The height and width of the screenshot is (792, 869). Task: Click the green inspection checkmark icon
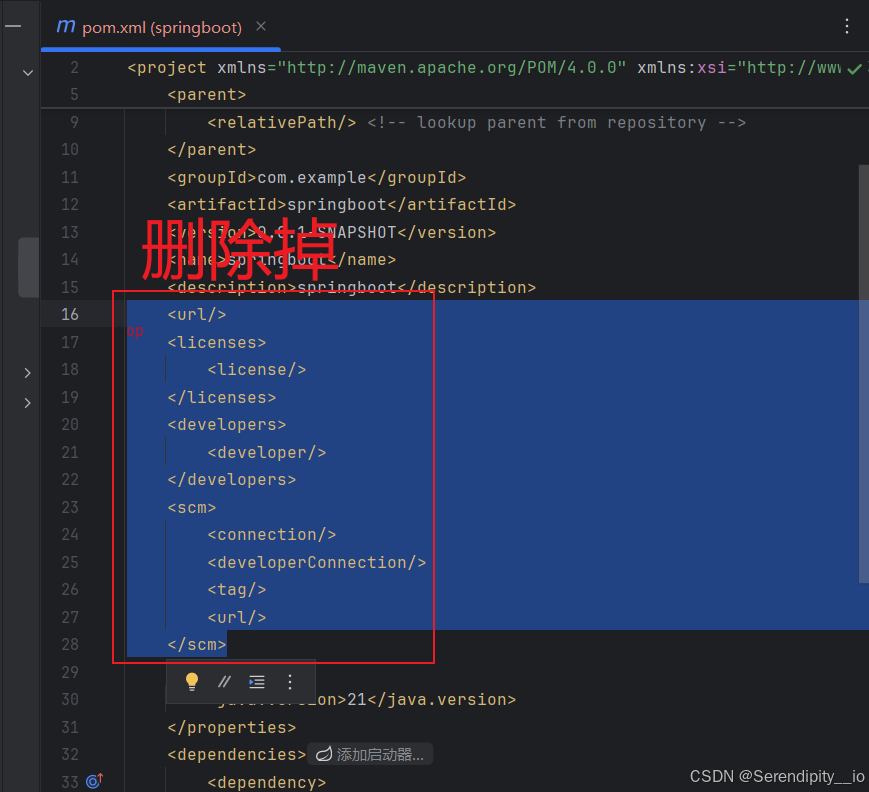(855, 69)
